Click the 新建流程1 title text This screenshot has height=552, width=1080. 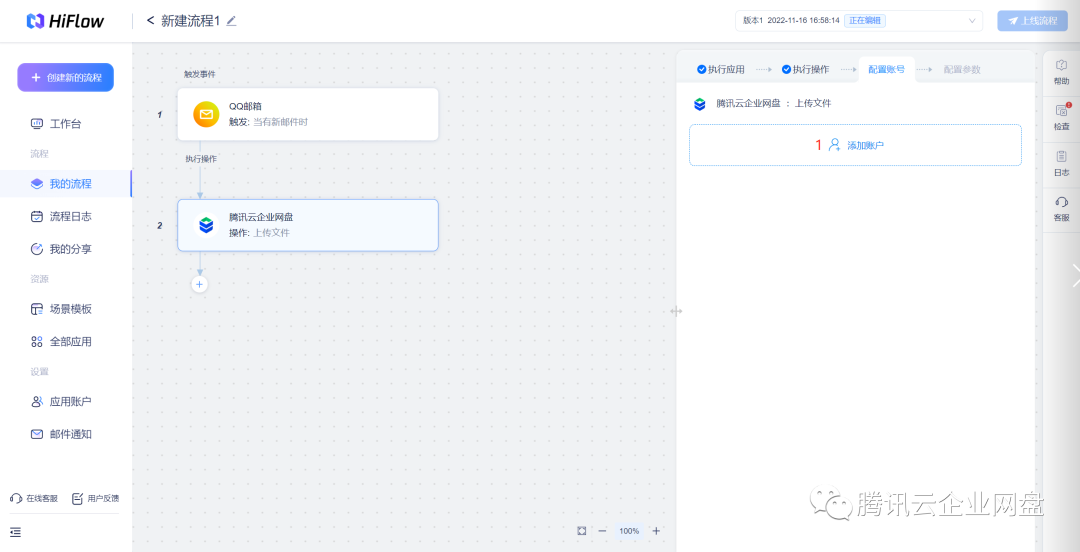(190, 21)
